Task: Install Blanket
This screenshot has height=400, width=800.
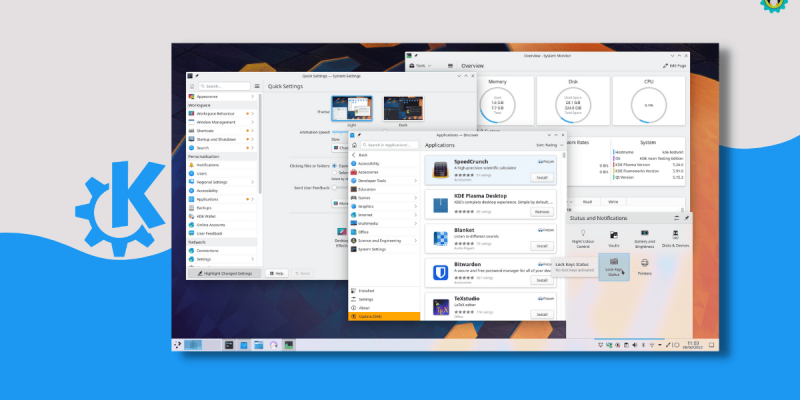Action: [x=542, y=246]
